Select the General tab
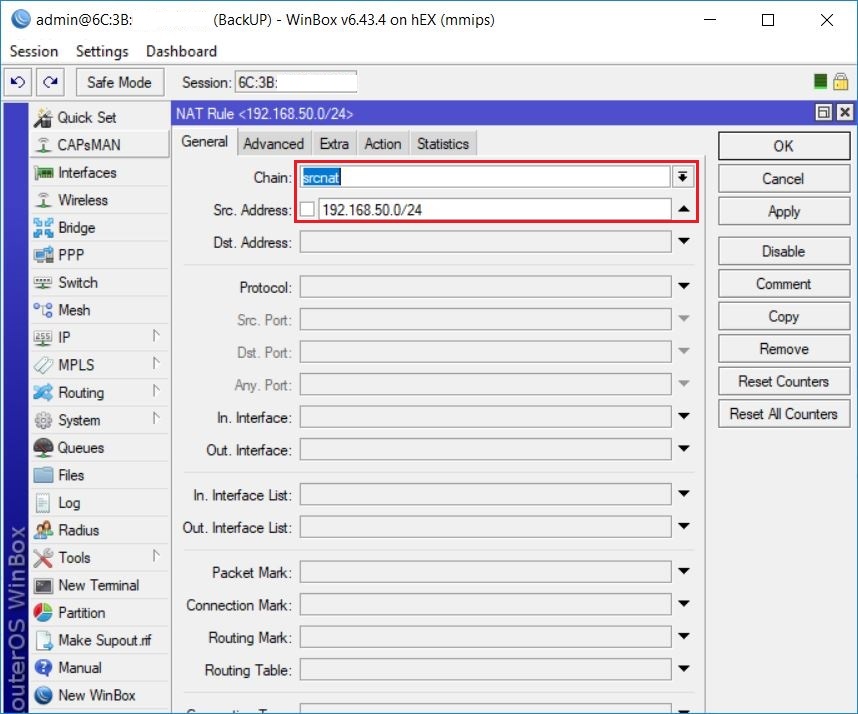Viewport: 858px width, 714px height. click(x=205, y=142)
